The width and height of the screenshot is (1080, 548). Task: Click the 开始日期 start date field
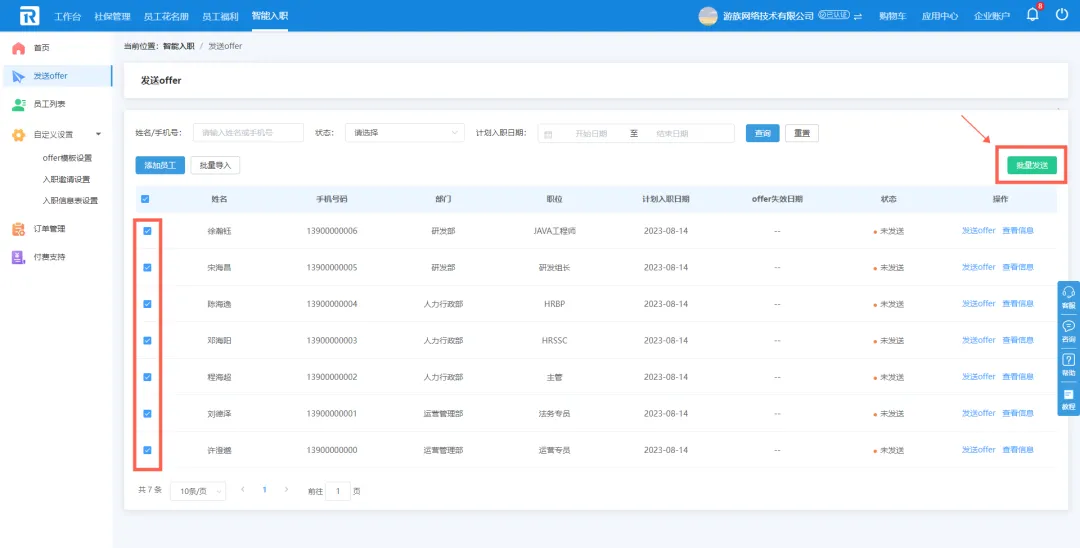pos(591,134)
